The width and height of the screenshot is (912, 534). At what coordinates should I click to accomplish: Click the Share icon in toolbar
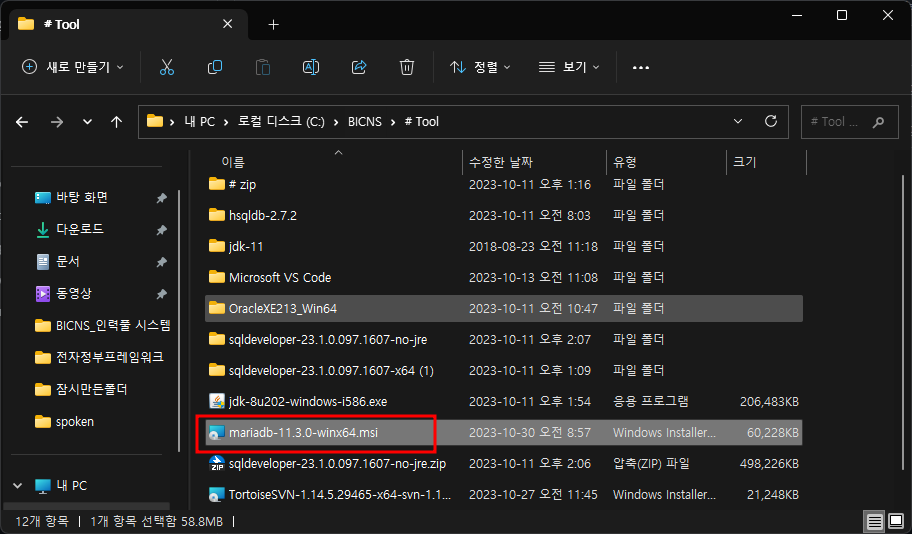[x=359, y=67]
